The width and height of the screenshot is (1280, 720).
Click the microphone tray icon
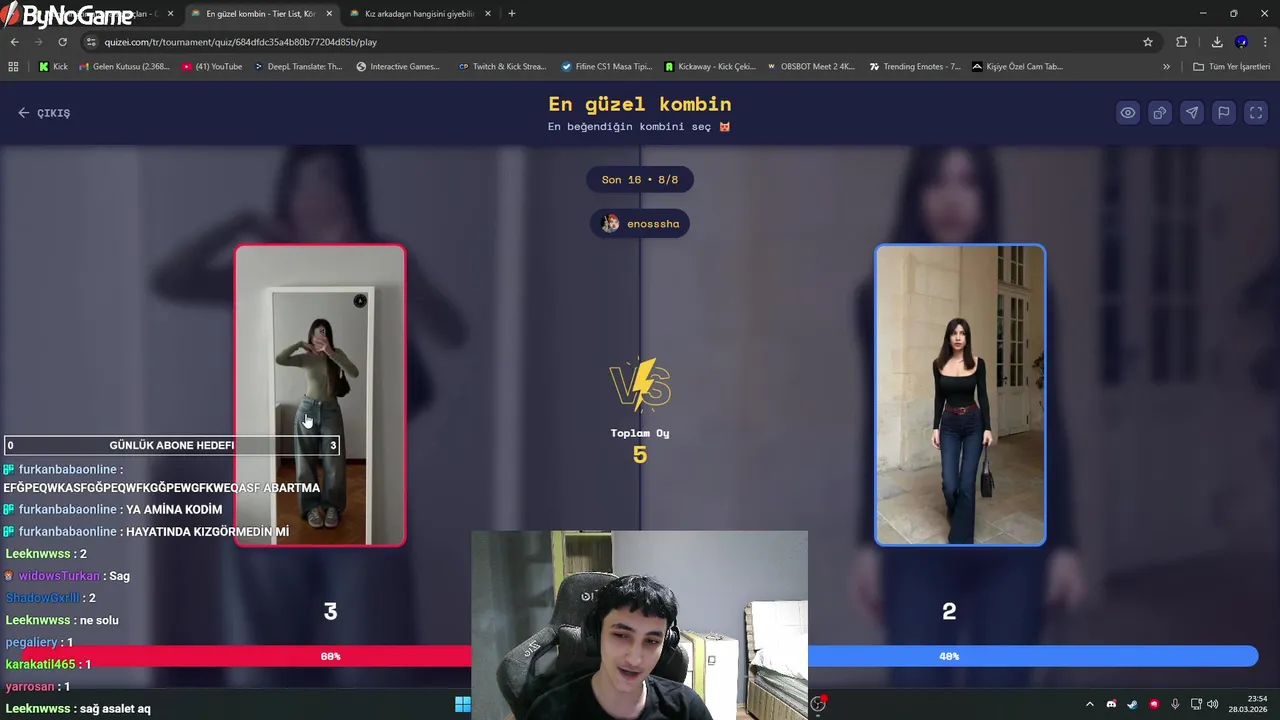point(1175,704)
